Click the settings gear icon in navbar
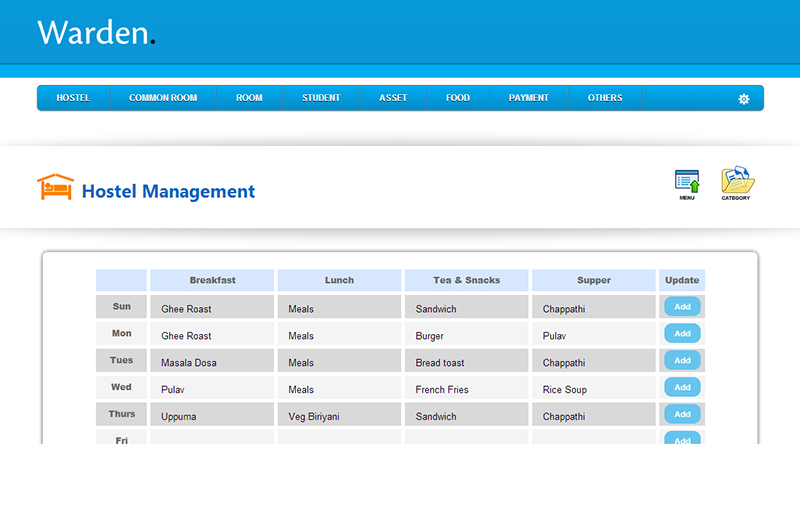800x528 pixels. point(743,99)
